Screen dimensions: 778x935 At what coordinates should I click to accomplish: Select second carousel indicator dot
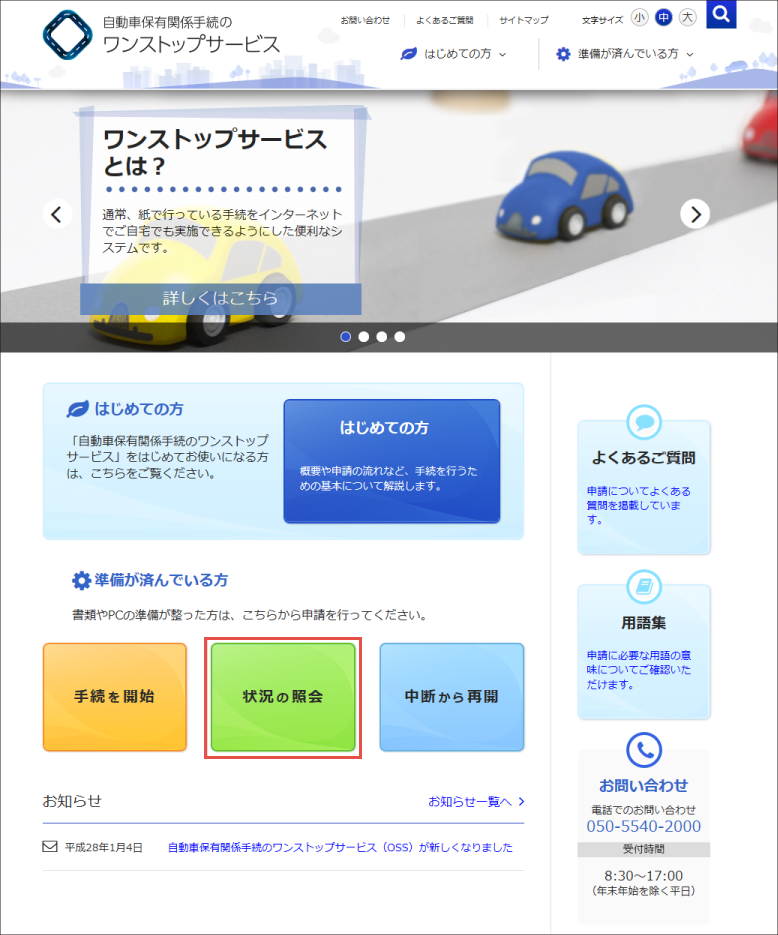click(364, 337)
